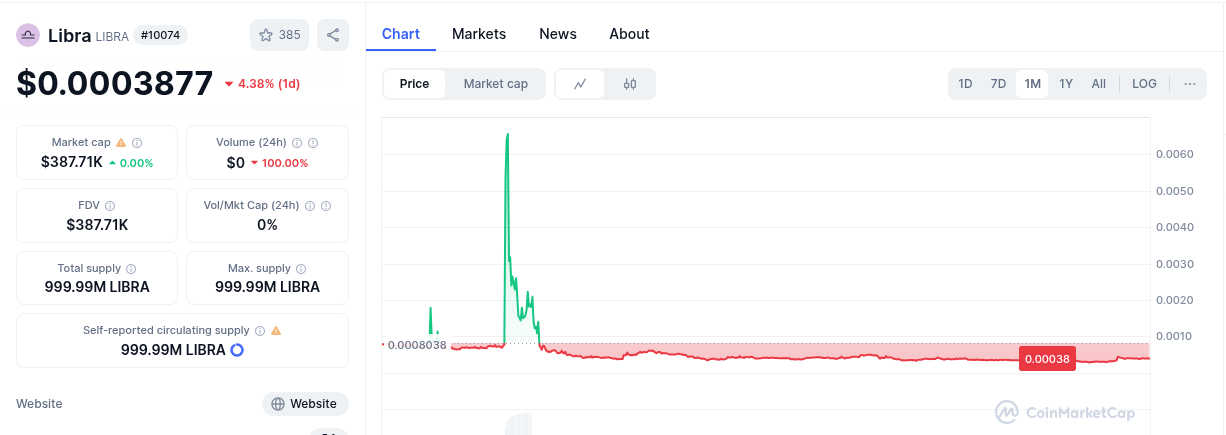Open FDV info icon
This screenshot has height=435, width=1226.
coord(110,206)
